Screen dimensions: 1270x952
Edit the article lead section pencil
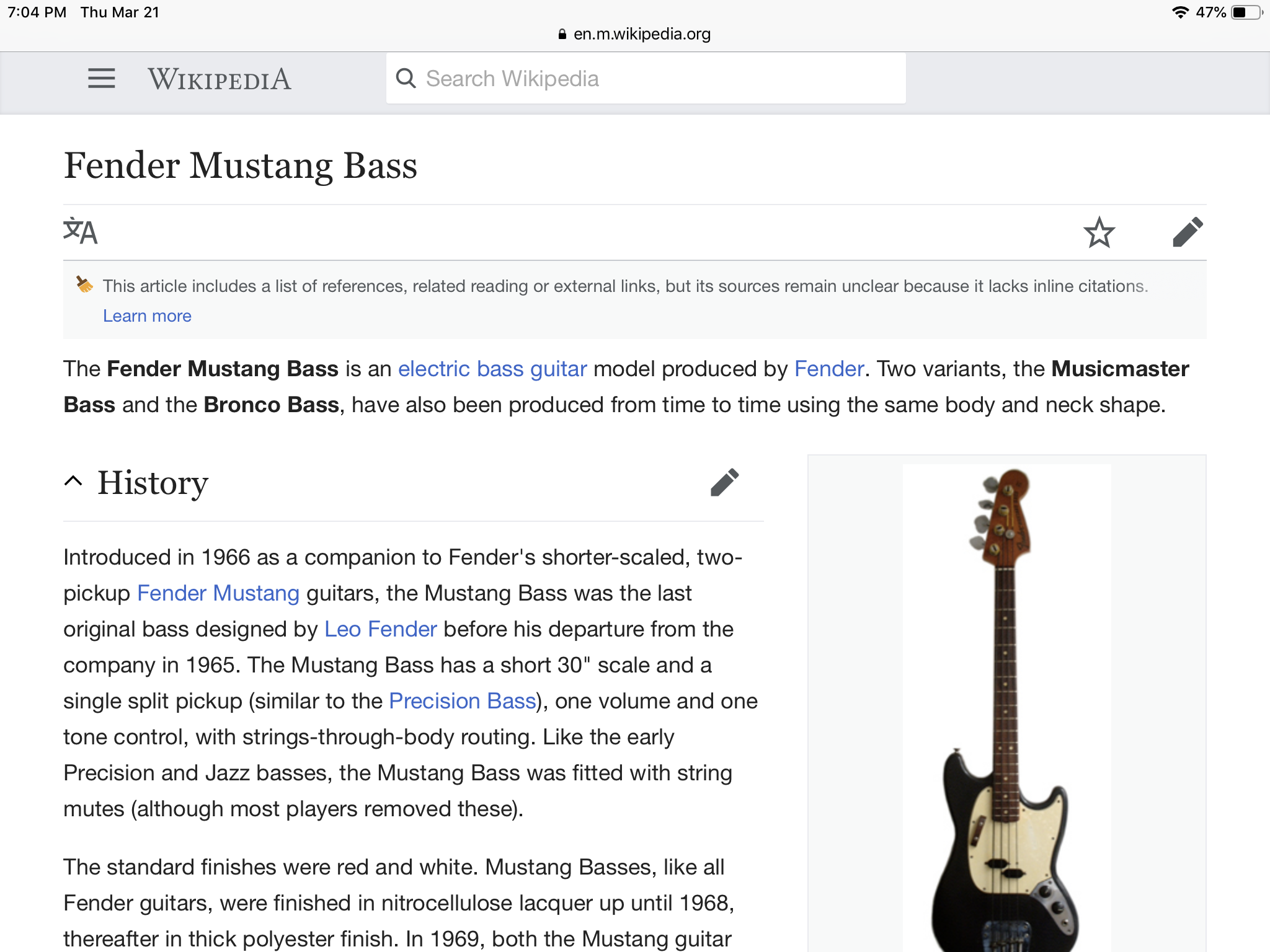pos(1188,232)
